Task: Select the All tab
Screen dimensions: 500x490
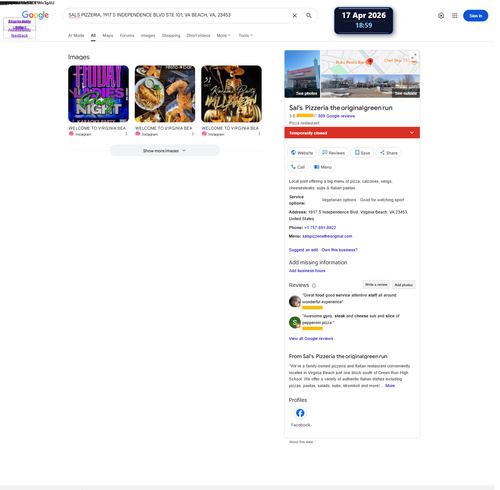Action: click(x=93, y=35)
